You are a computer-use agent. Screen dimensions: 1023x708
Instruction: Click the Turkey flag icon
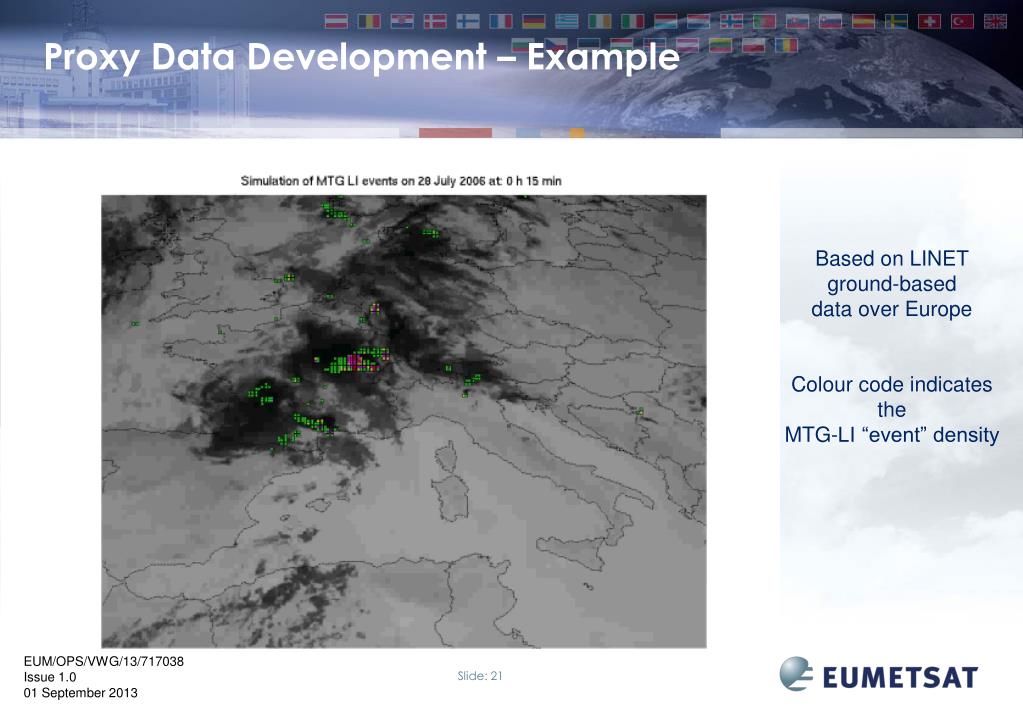tap(962, 22)
